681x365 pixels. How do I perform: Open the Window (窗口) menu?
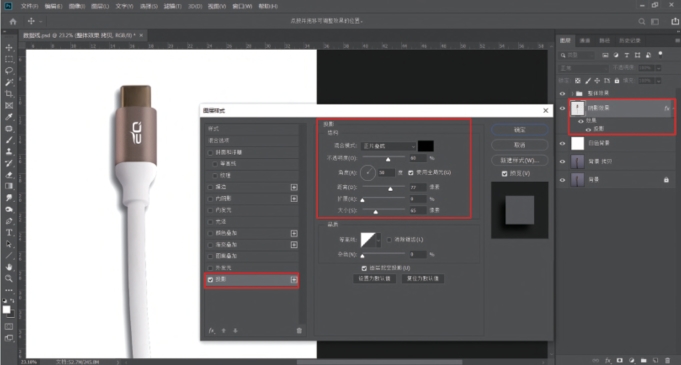point(242,7)
